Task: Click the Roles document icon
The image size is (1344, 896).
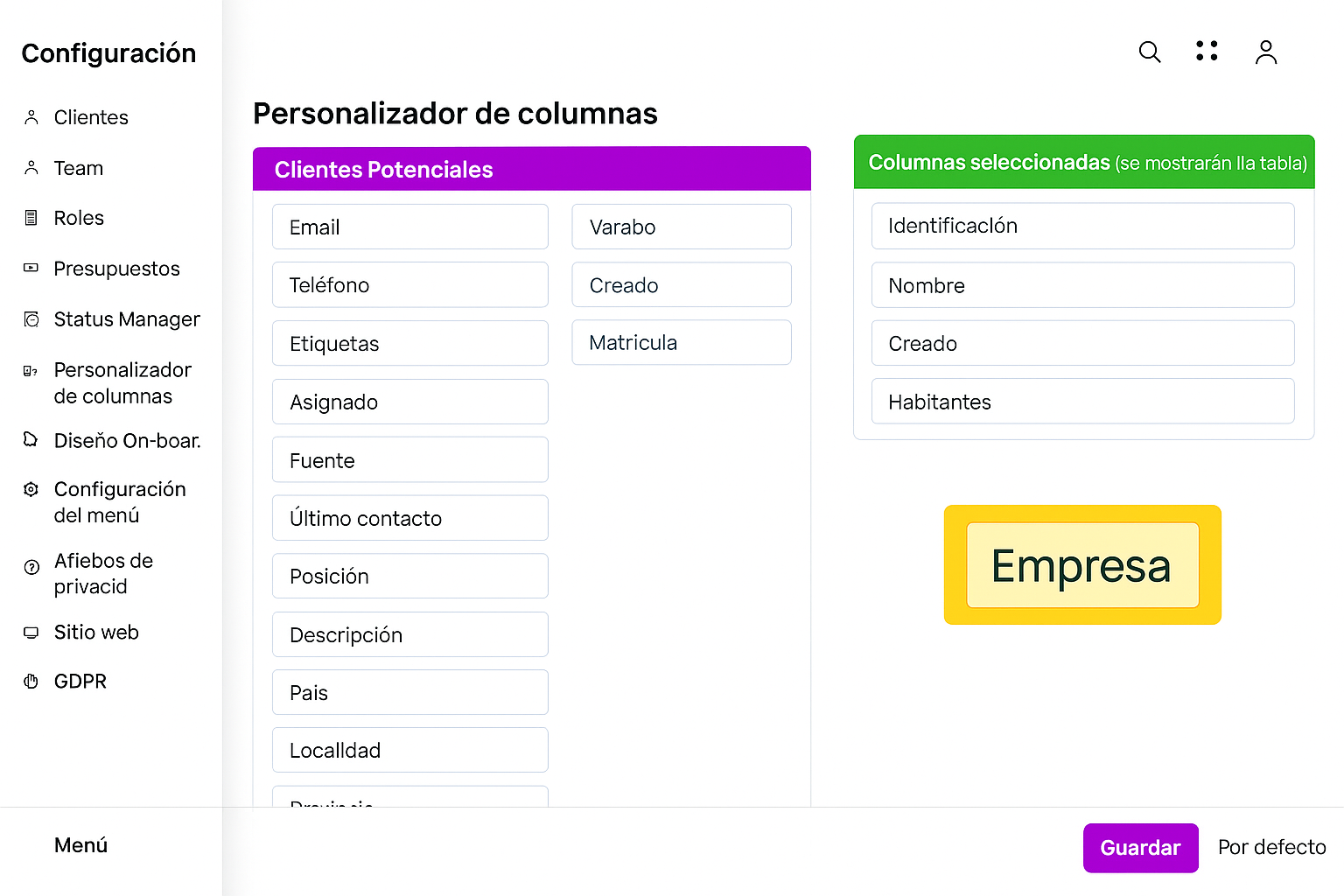Action: [x=31, y=218]
